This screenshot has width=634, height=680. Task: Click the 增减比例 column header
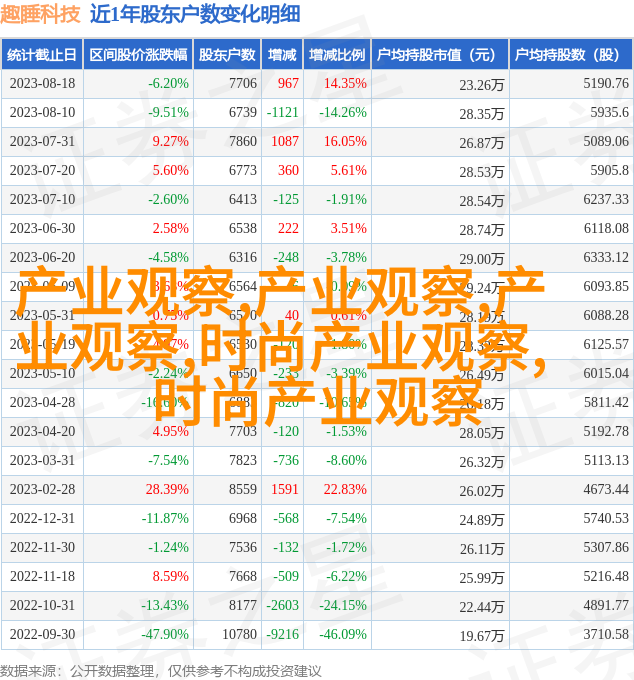[337, 55]
